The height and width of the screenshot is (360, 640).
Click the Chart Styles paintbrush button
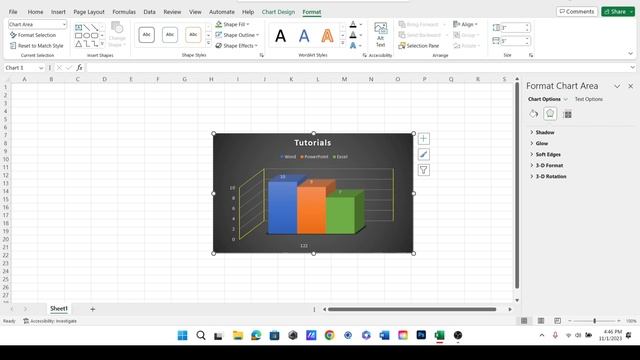click(424, 154)
